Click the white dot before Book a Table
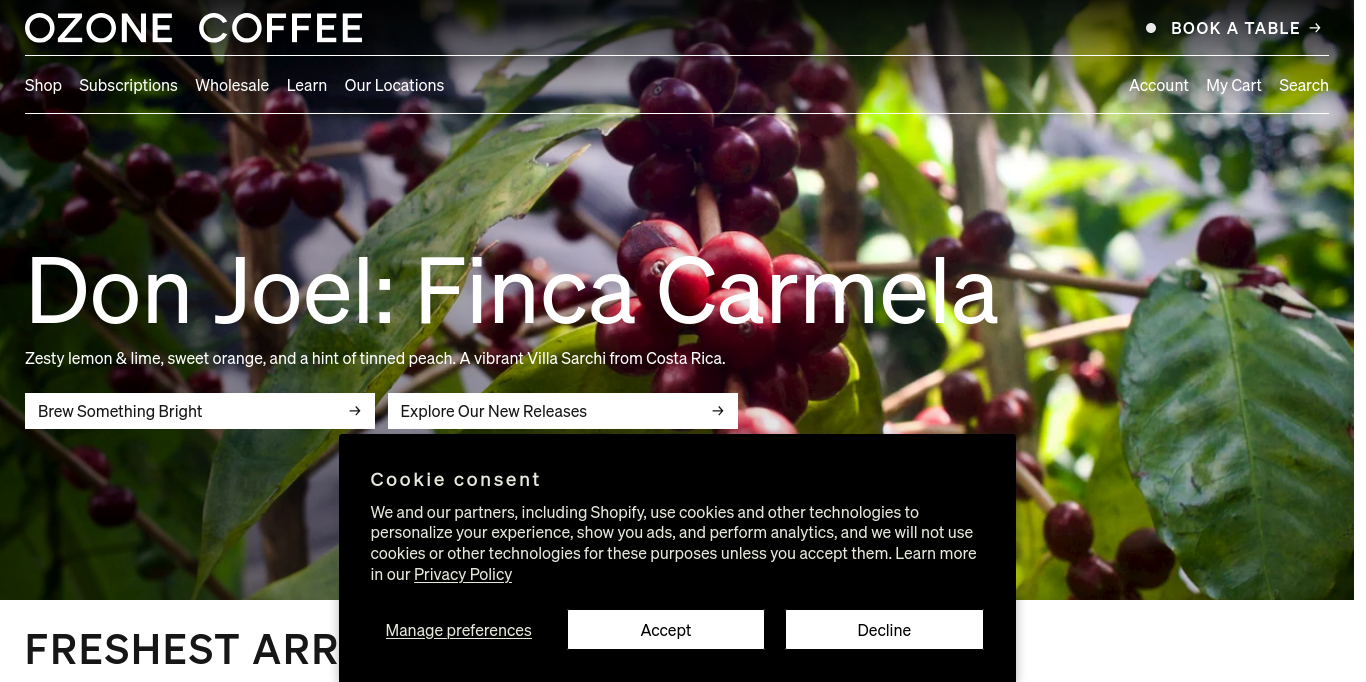 (x=1151, y=28)
